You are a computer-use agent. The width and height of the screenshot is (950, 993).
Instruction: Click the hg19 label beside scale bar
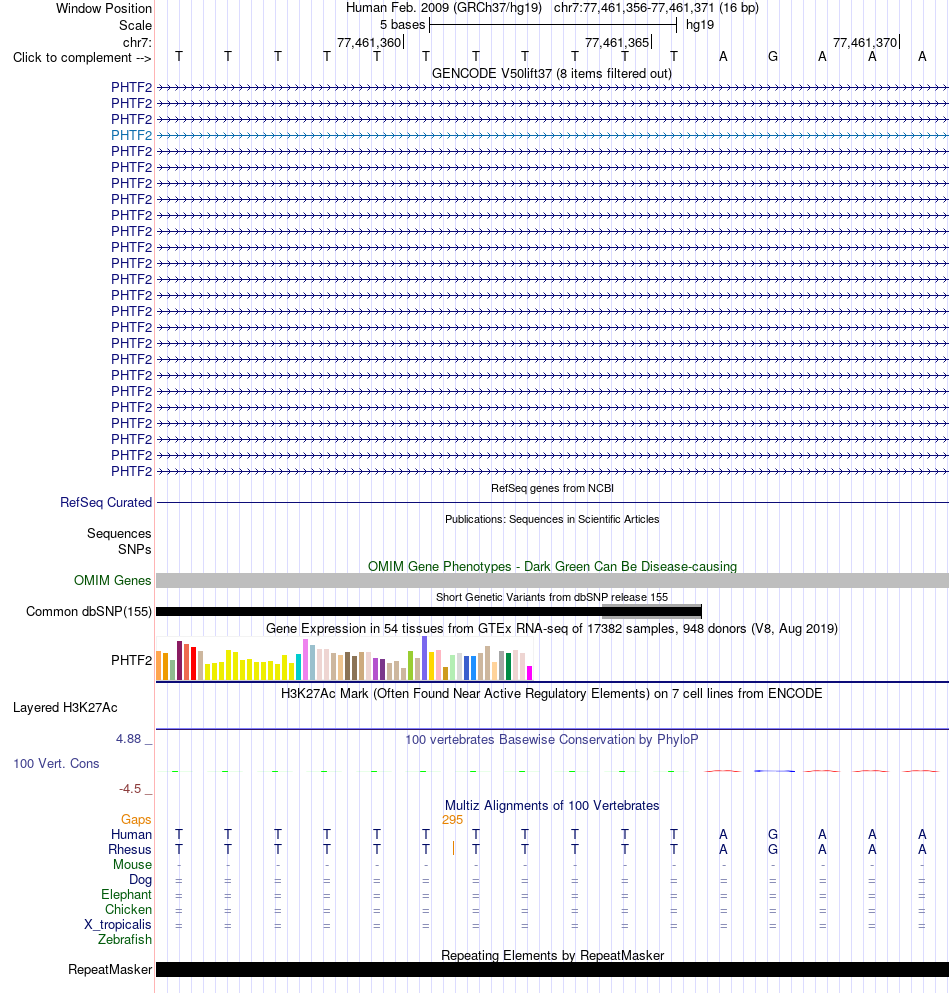coord(700,25)
